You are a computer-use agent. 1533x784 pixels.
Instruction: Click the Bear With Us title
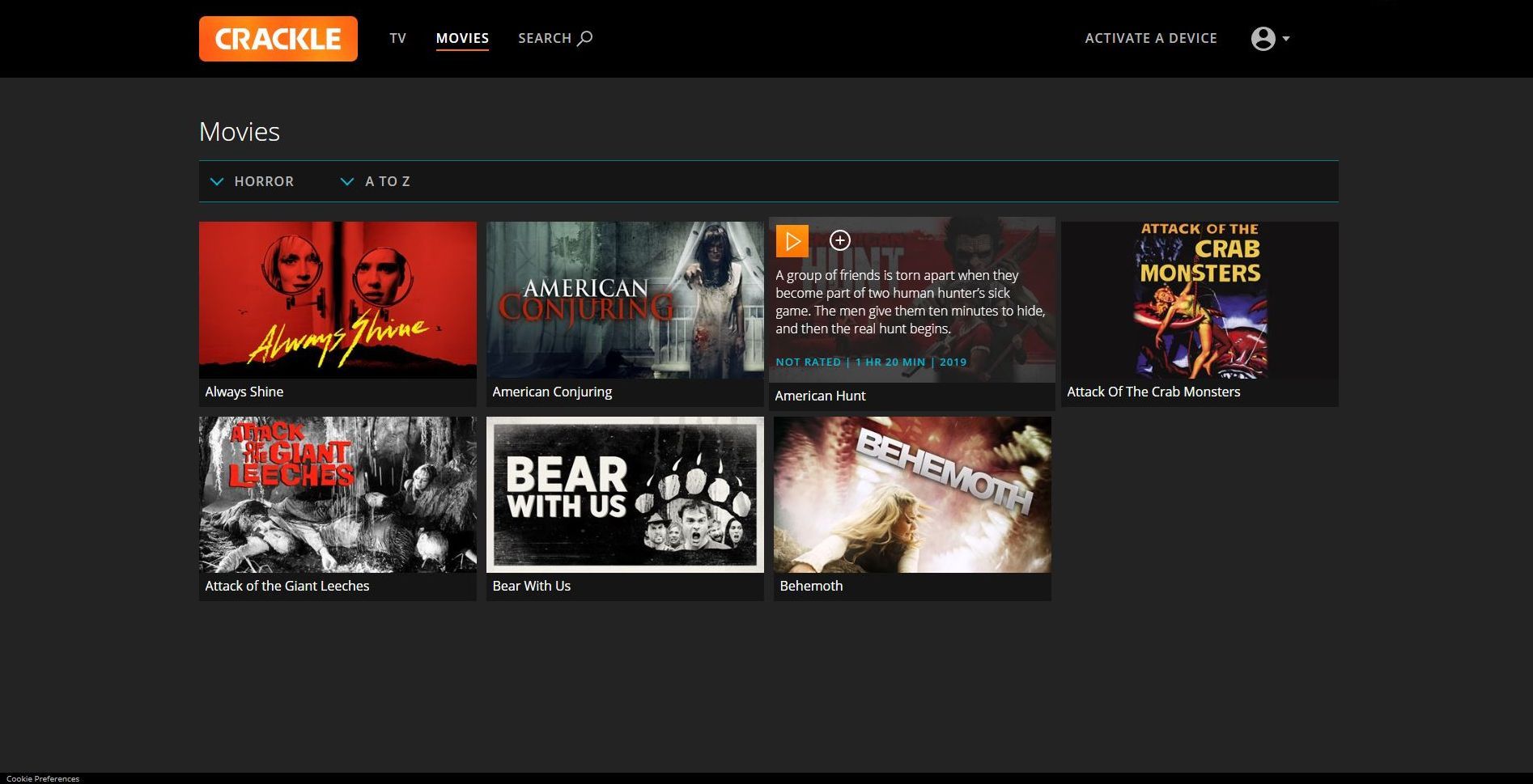(532, 586)
